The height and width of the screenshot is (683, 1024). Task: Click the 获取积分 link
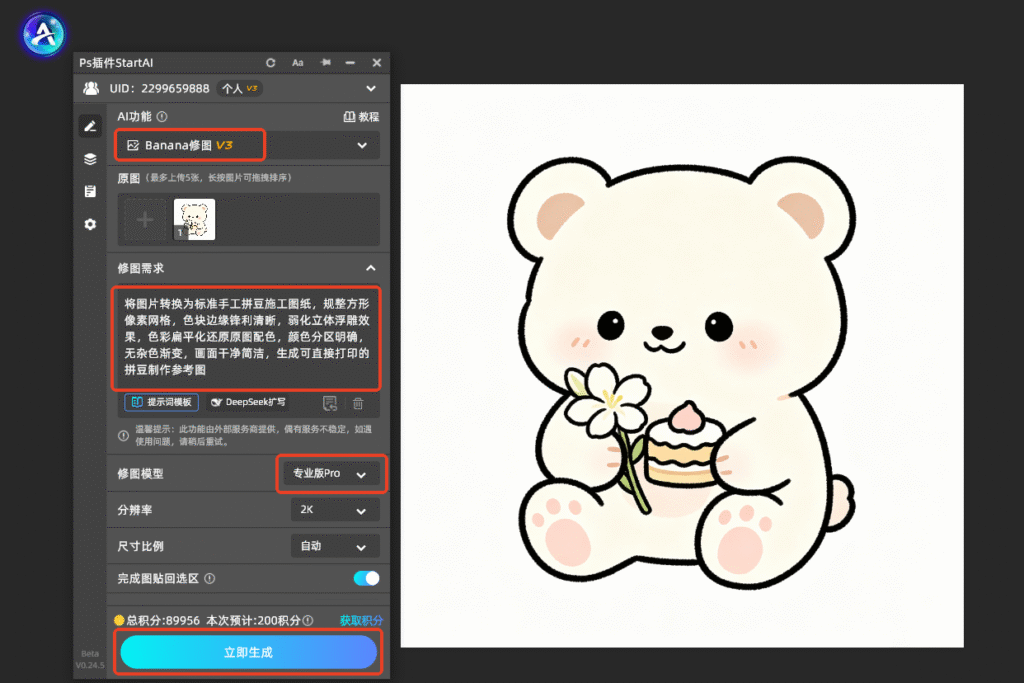pyautogui.click(x=361, y=620)
